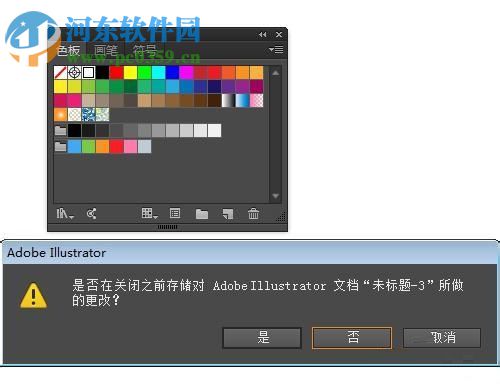500x390 pixels.
Task: Select the green foliage pattern swatch
Action: 102,115
